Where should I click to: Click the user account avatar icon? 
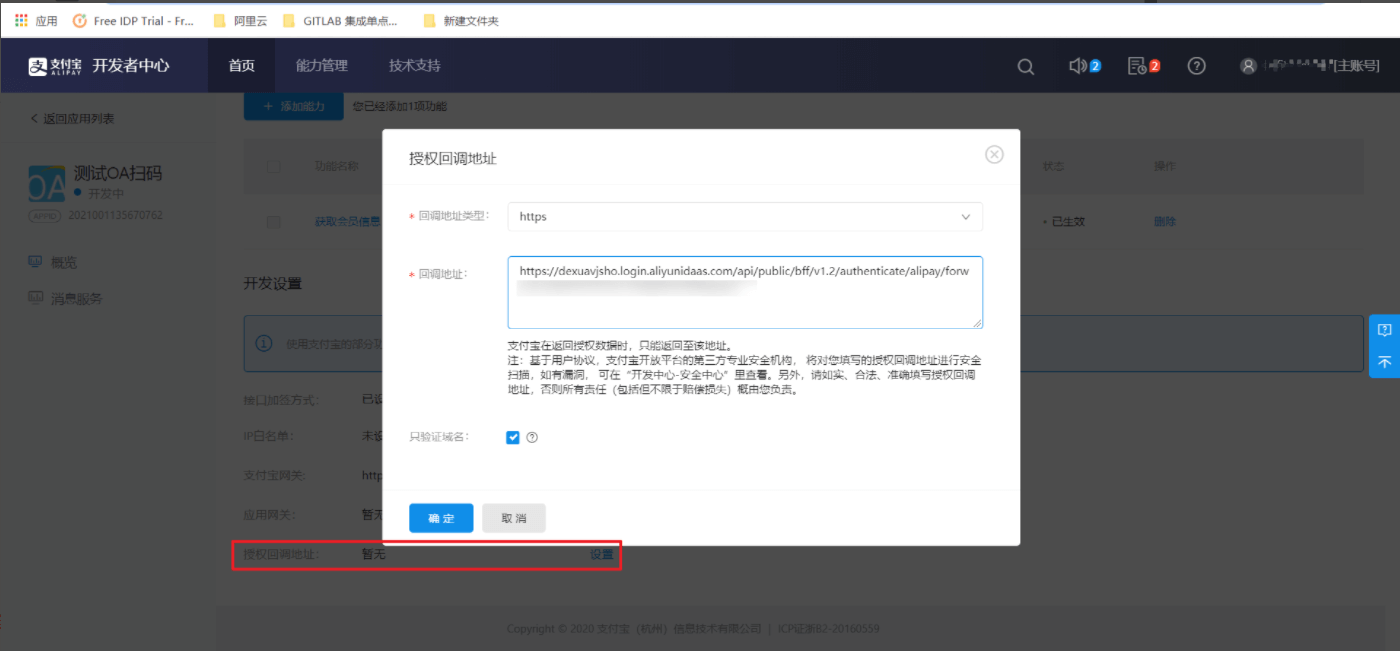click(1248, 66)
